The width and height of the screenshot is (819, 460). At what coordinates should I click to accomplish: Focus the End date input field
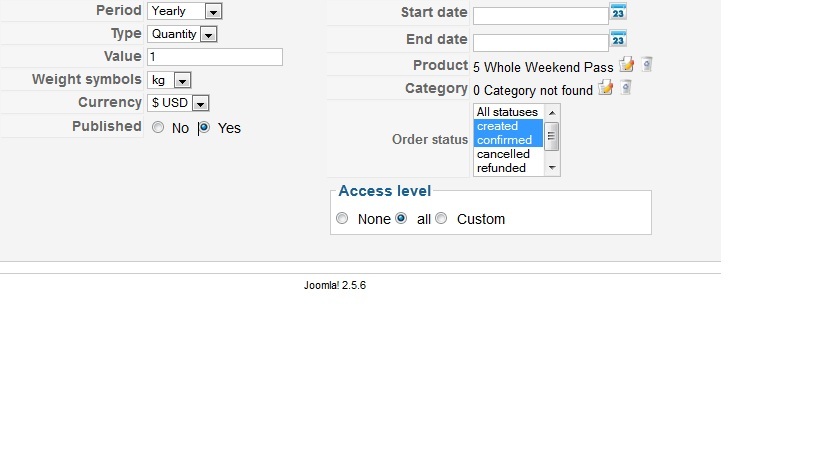tap(541, 43)
